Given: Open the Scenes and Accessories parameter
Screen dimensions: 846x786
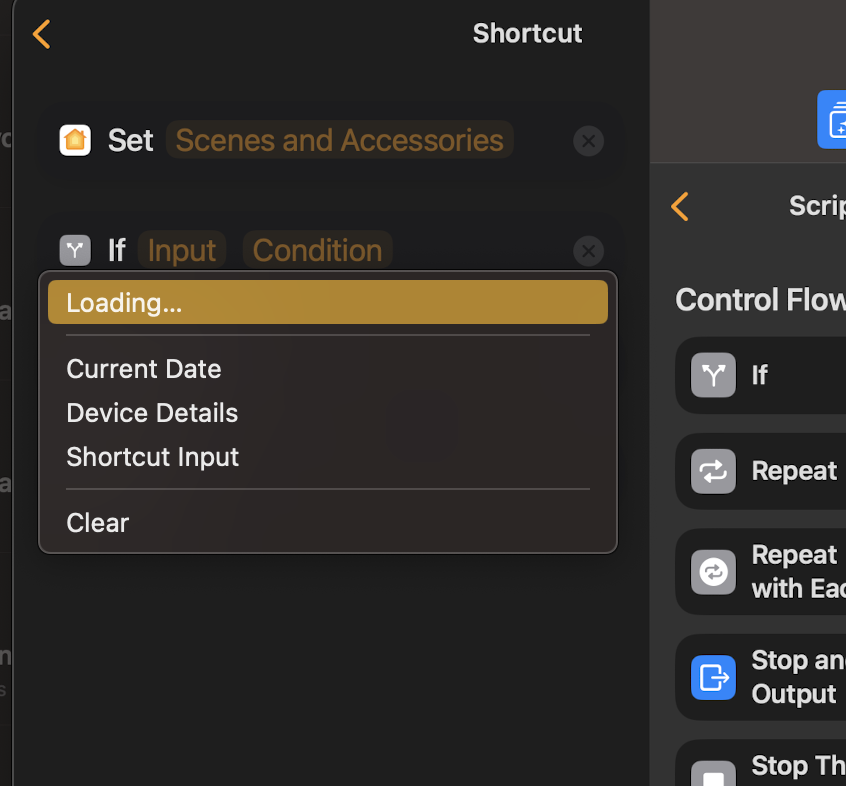Looking at the screenshot, I should (339, 140).
